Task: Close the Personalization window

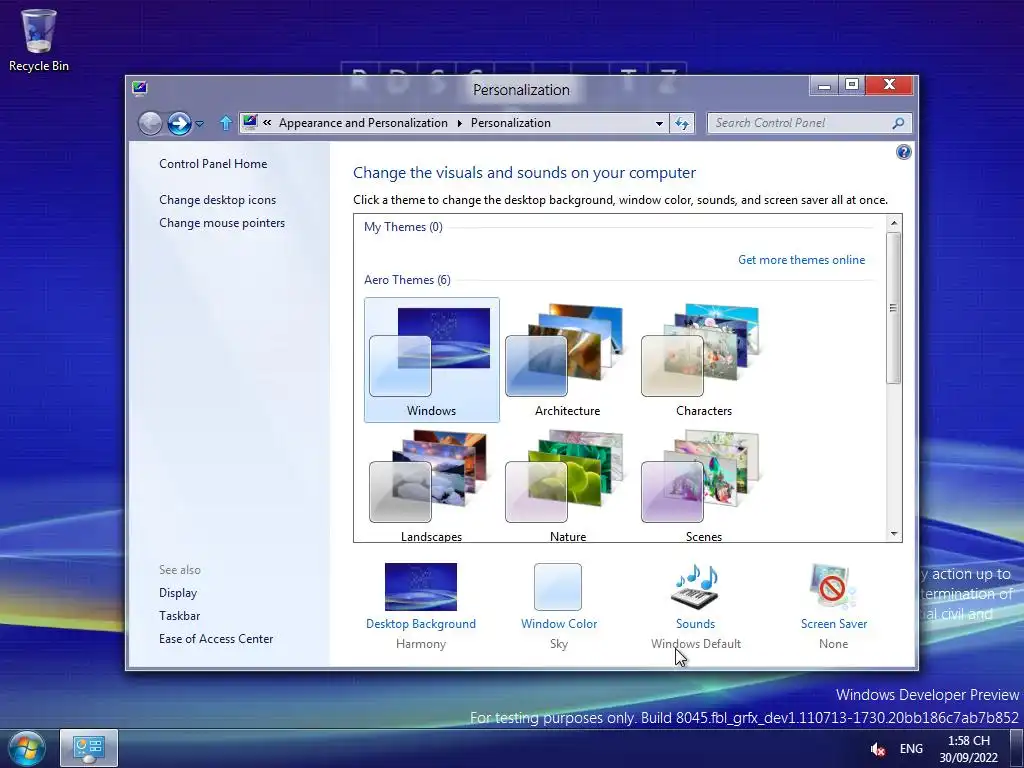Action: [889, 85]
